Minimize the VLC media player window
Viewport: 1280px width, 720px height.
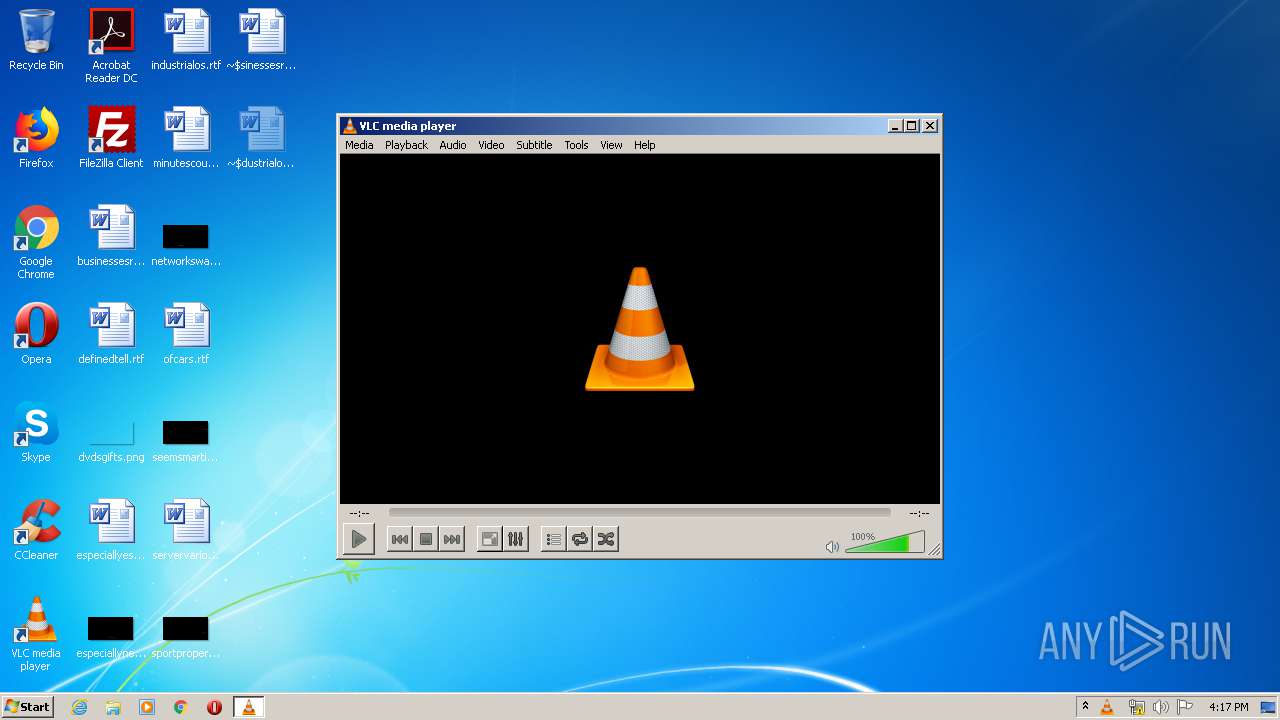tap(895, 126)
